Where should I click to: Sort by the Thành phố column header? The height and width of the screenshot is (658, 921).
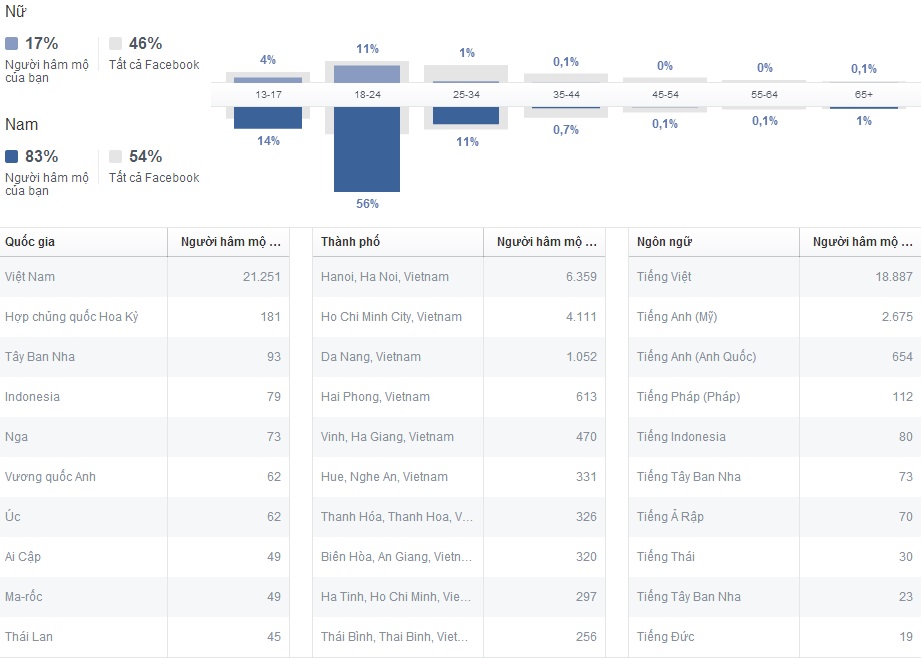pos(351,242)
